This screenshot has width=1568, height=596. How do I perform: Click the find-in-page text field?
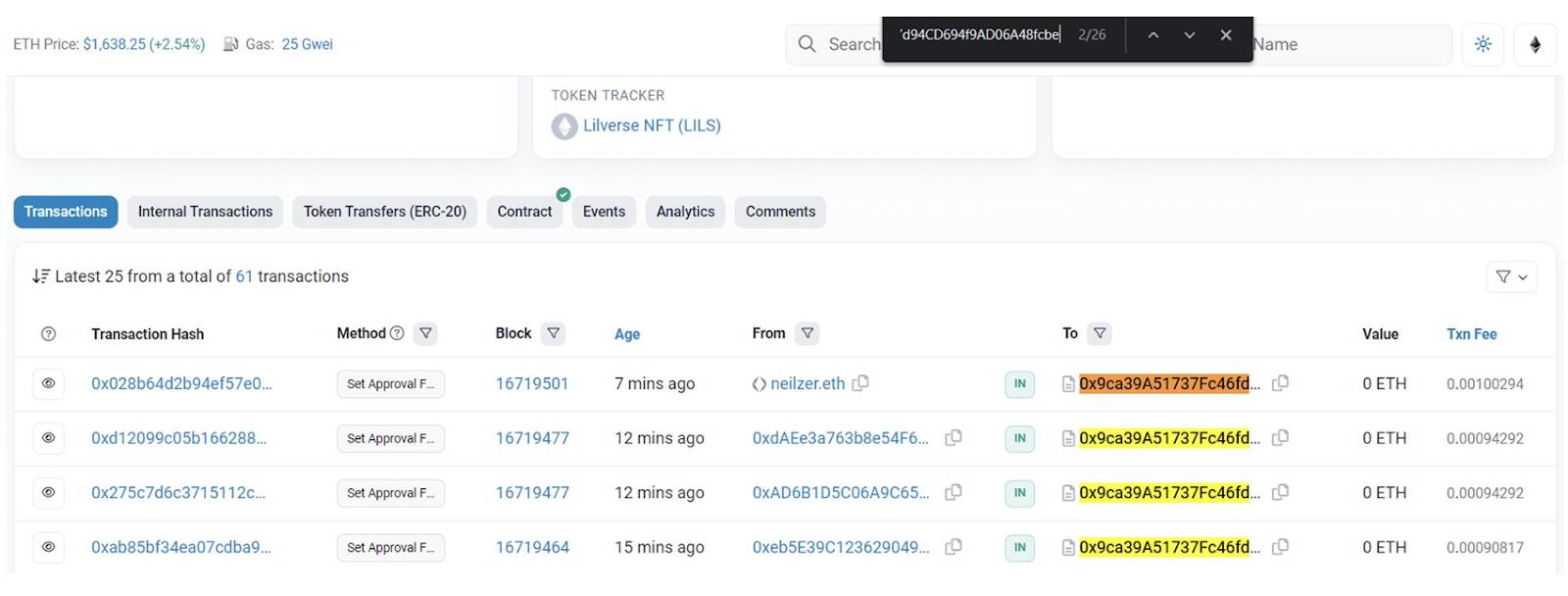(980, 35)
